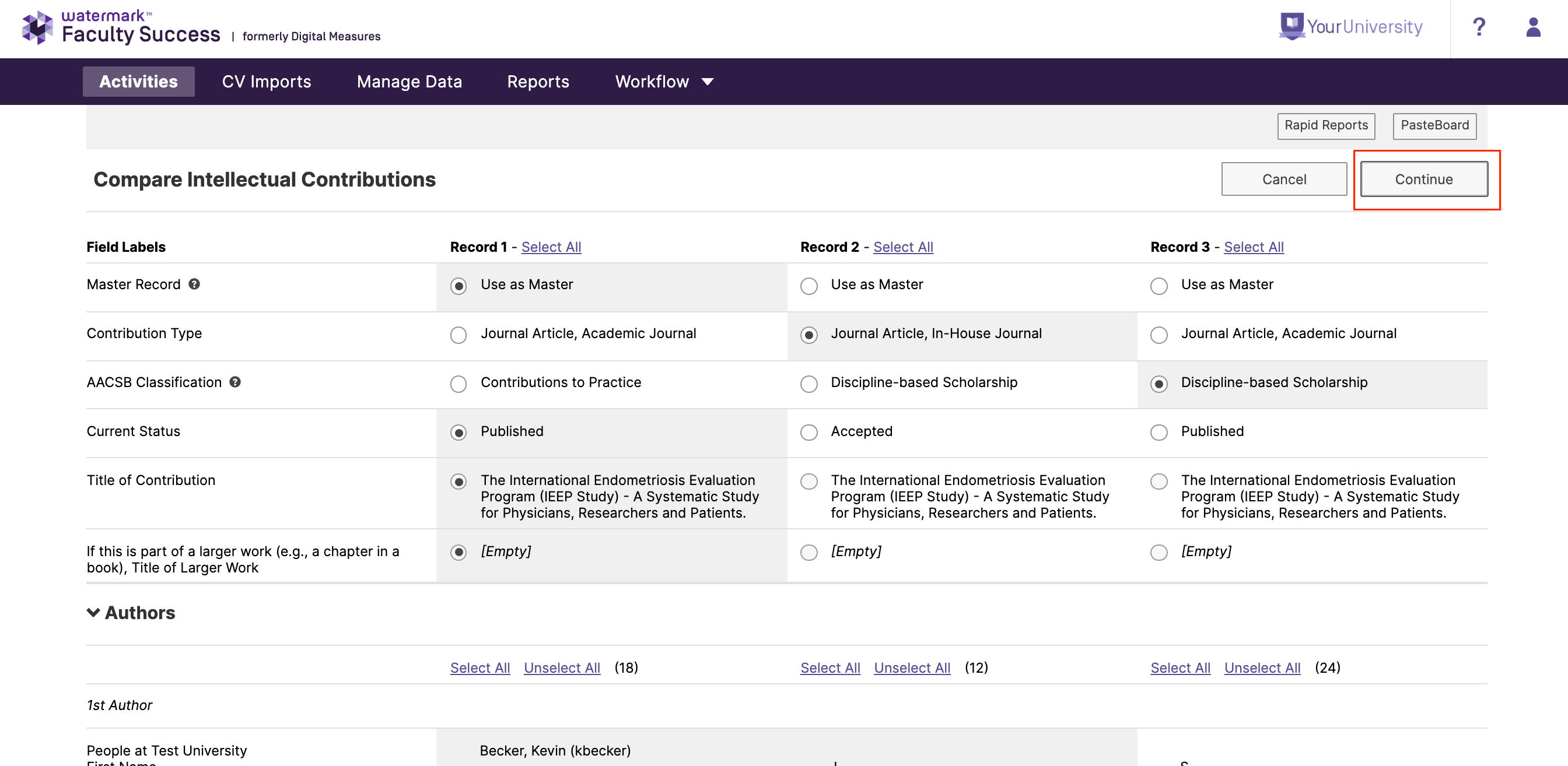Open the help question mark icon
The height and width of the screenshot is (766, 1568).
[x=1479, y=27]
